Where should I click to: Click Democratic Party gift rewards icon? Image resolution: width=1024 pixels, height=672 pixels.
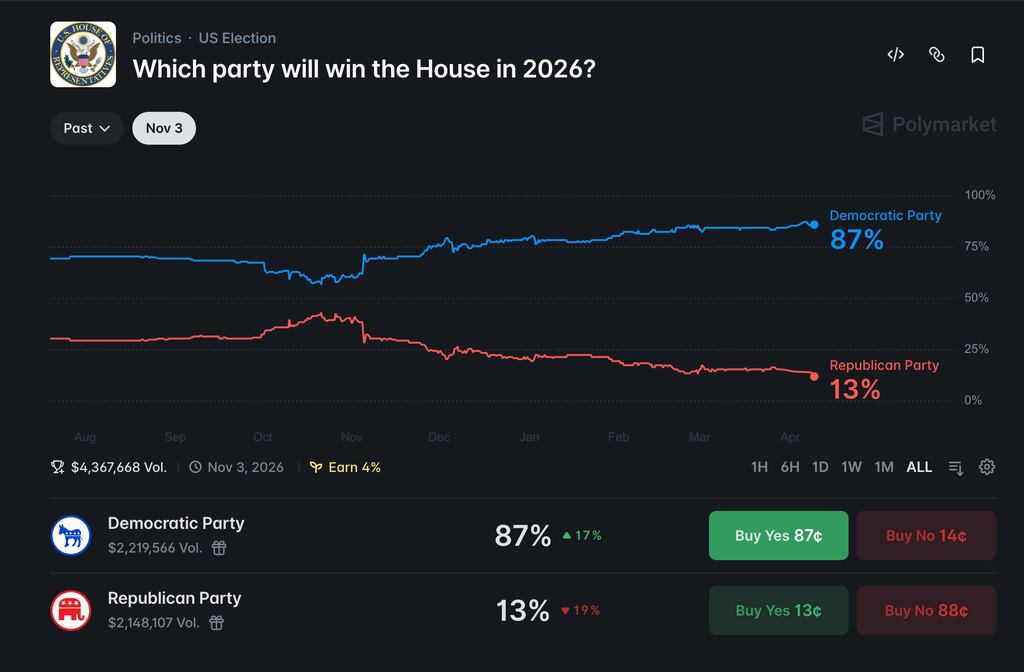click(x=219, y=548)
